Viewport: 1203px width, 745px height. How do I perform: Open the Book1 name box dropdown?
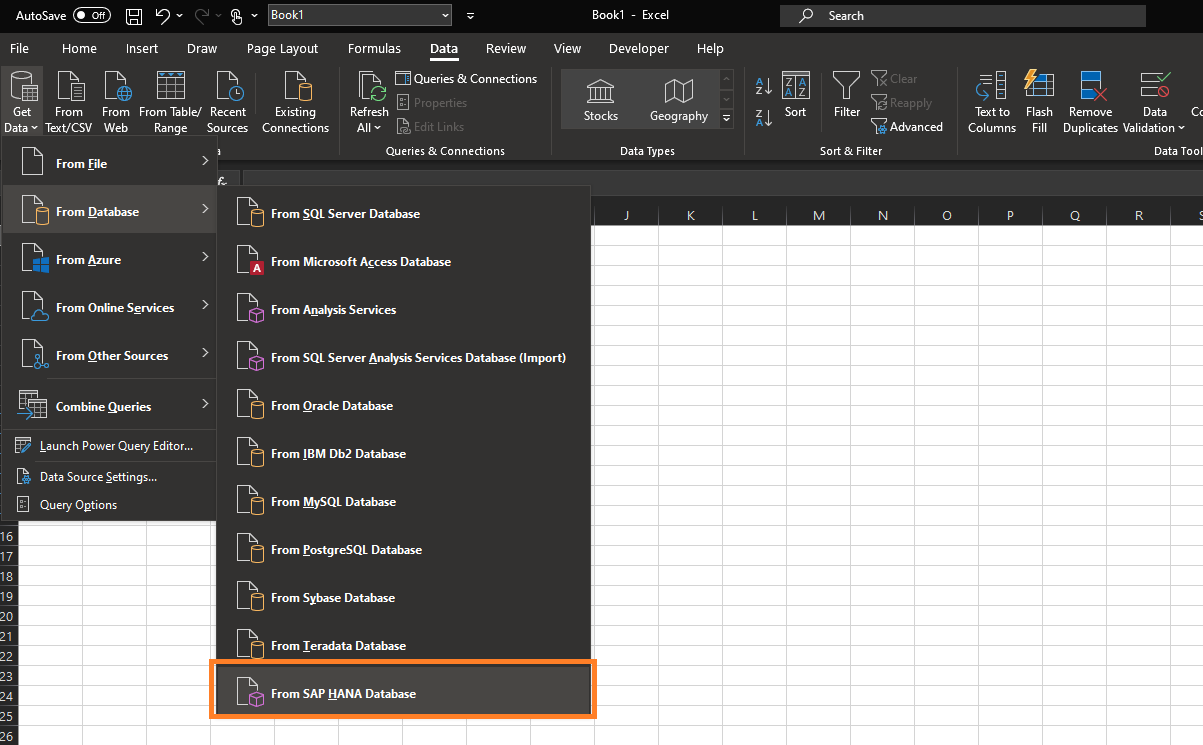point(445,16)
